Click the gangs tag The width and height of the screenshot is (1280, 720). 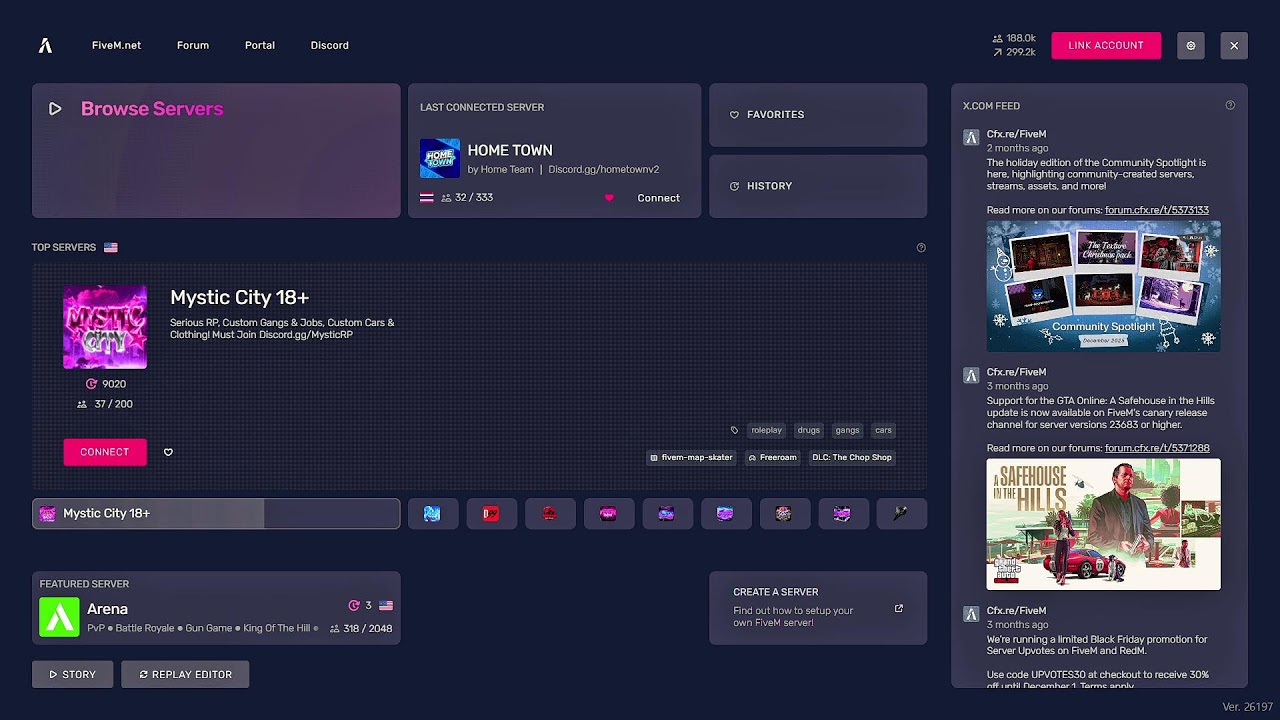click(x=847, y=430)
